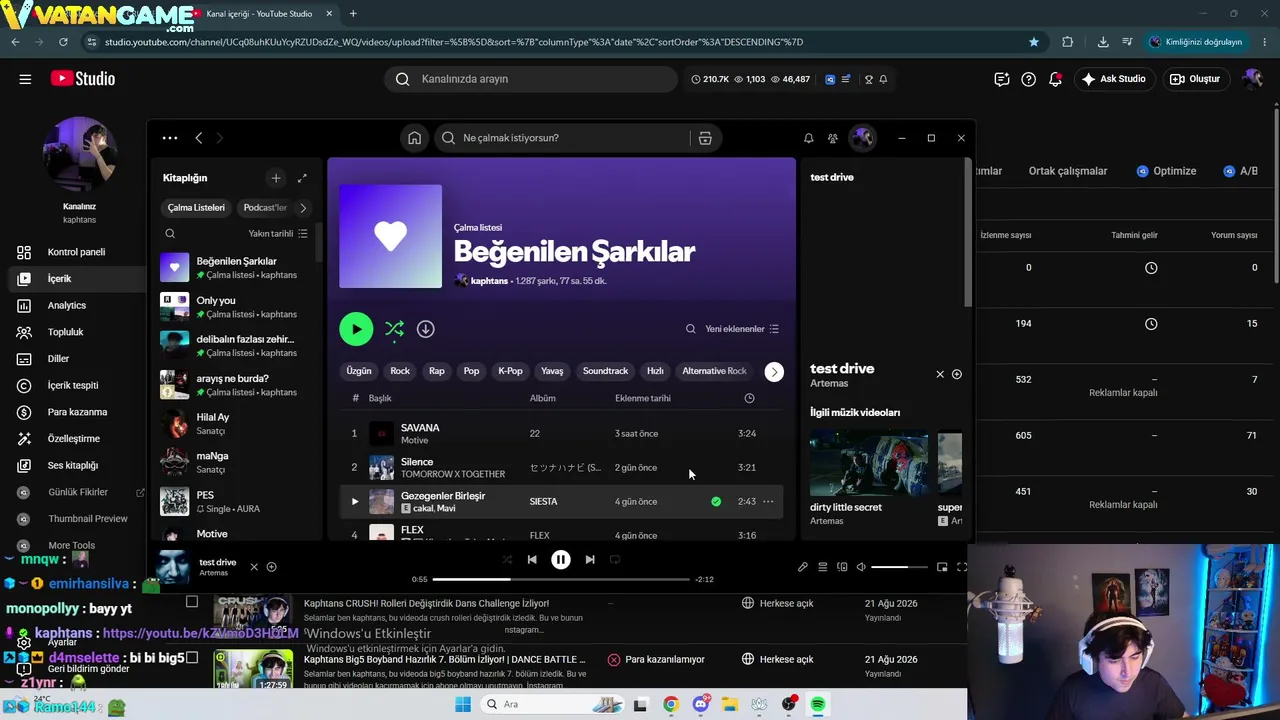Filter liked songs by Rock
This screenshot has height=720, width=1280.
click(x=400, y=371)
